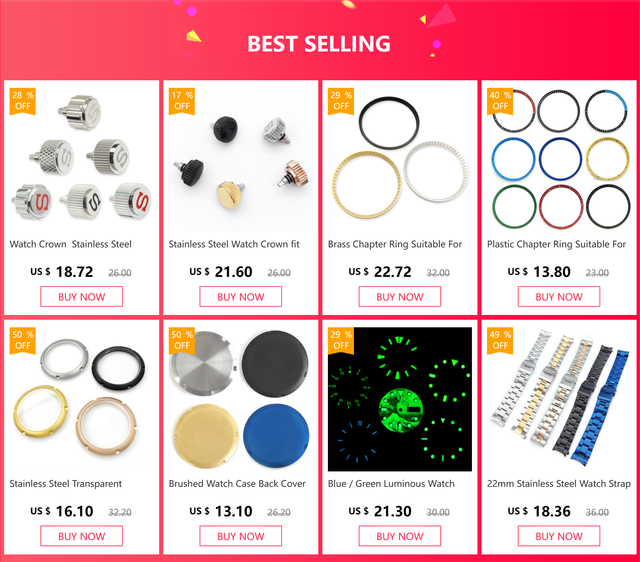This screenshot has width=640, height=562.
Task: Open the Stainless Steel Transparent case back image
Action: click(81, 399)
